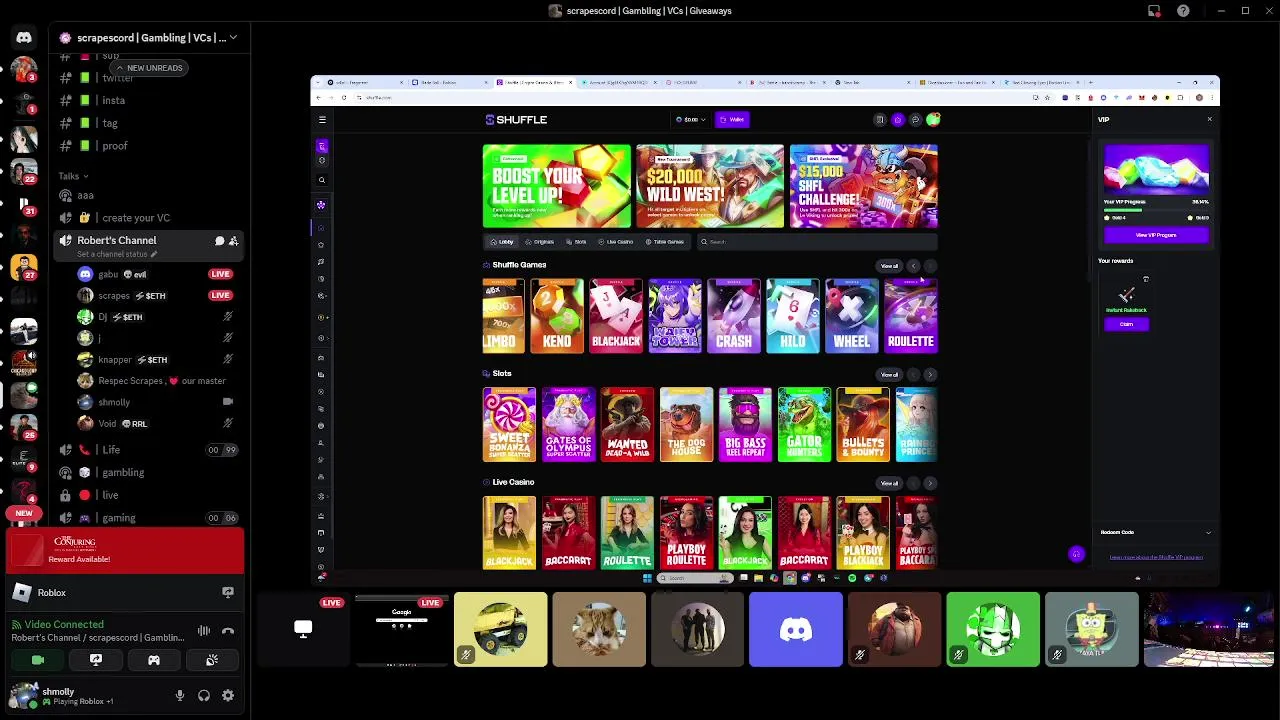Image resolution: width=1280 pixels, height=720 pixels.
Task: View all Shuffle Games
Action: (889, 266)
